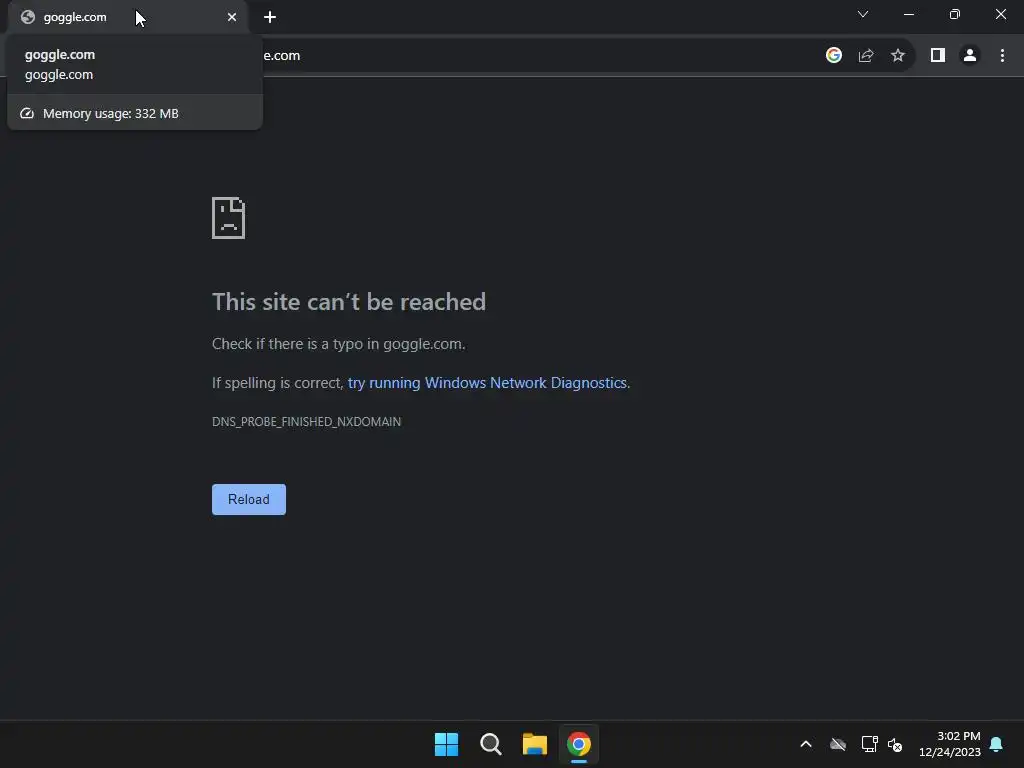Screen dimensions: 1024x768
Task: Restore down the Chrome window
Action: point(955,14)
